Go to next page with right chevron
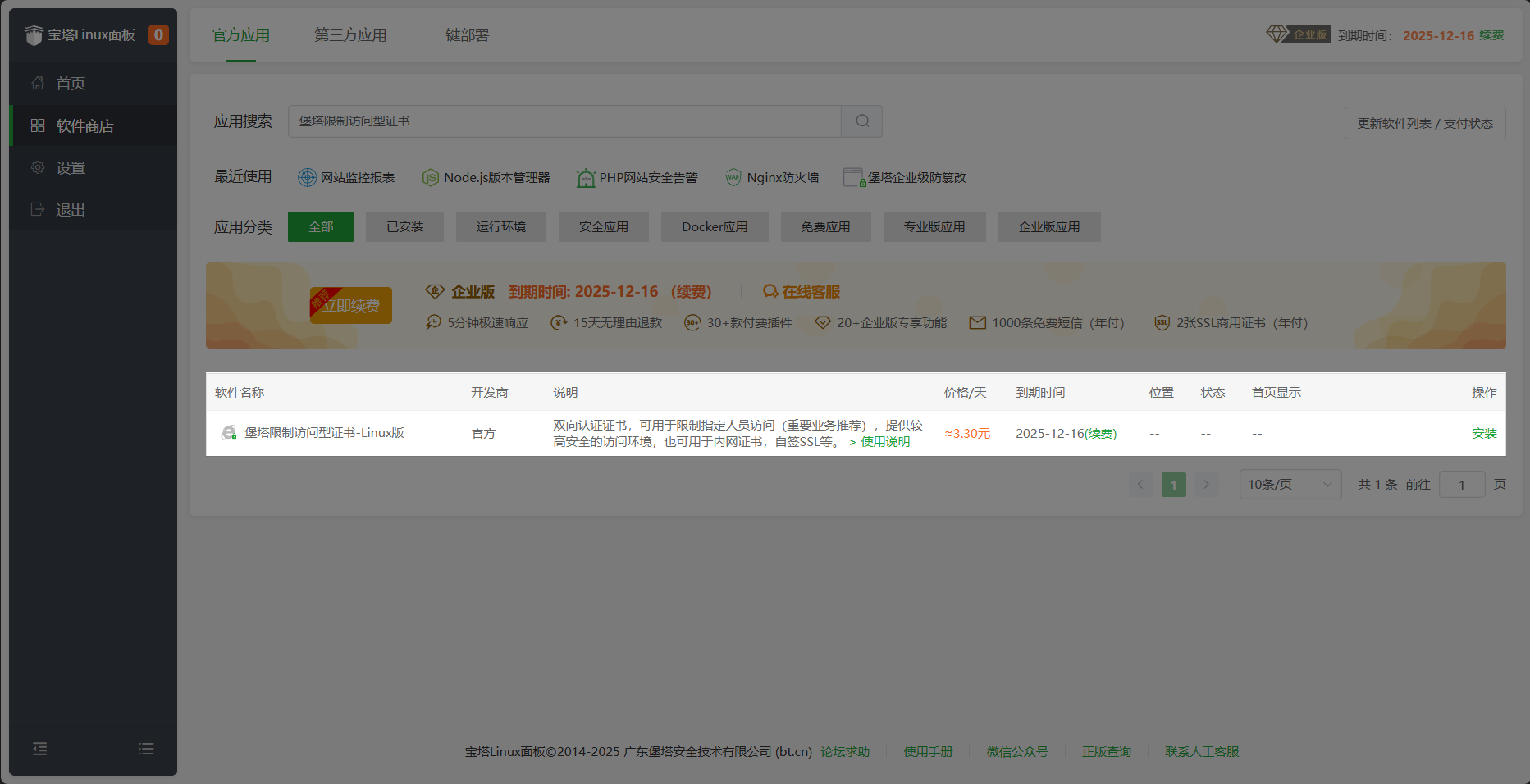 (x=1206, y=484)
